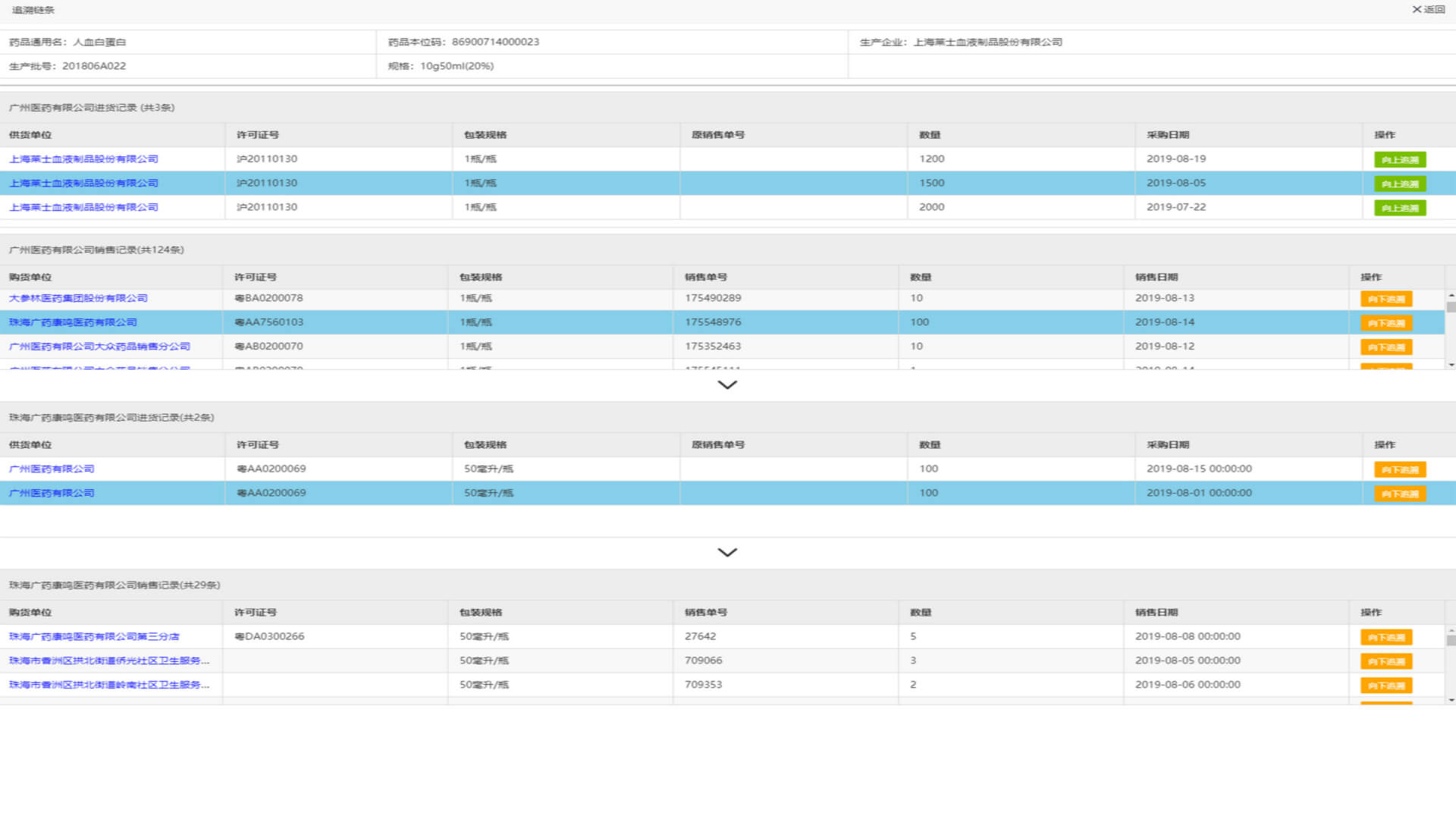Open 珠海市香洲区拱北街道岭南社区卫生服务 link
Viewport: 1456px width, 819px height.
click(109, 685)
